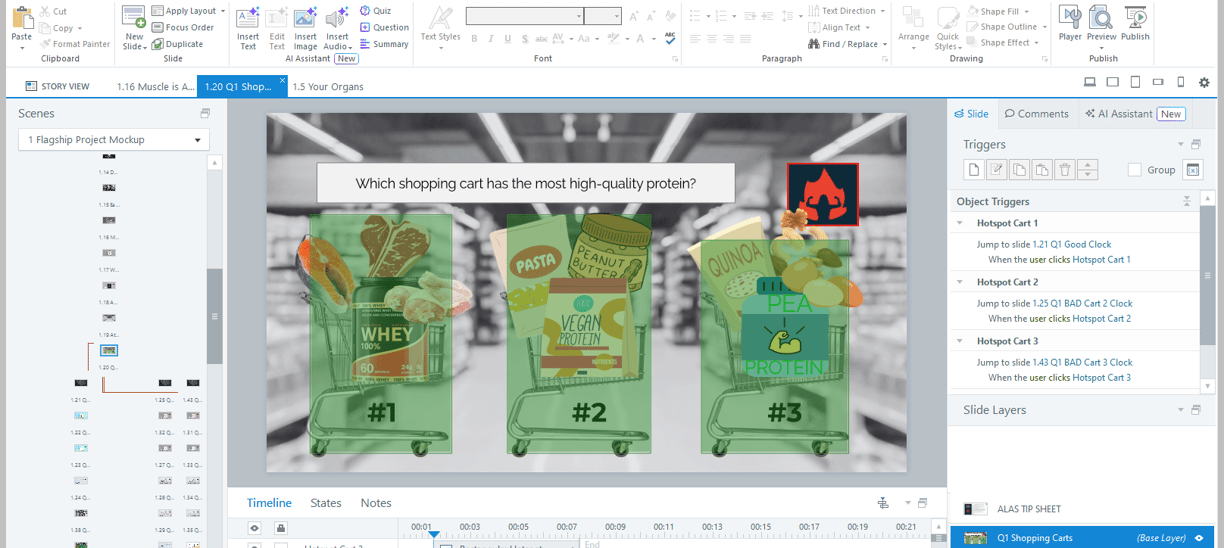Open the font name combo box

click(x=525, y=16)
